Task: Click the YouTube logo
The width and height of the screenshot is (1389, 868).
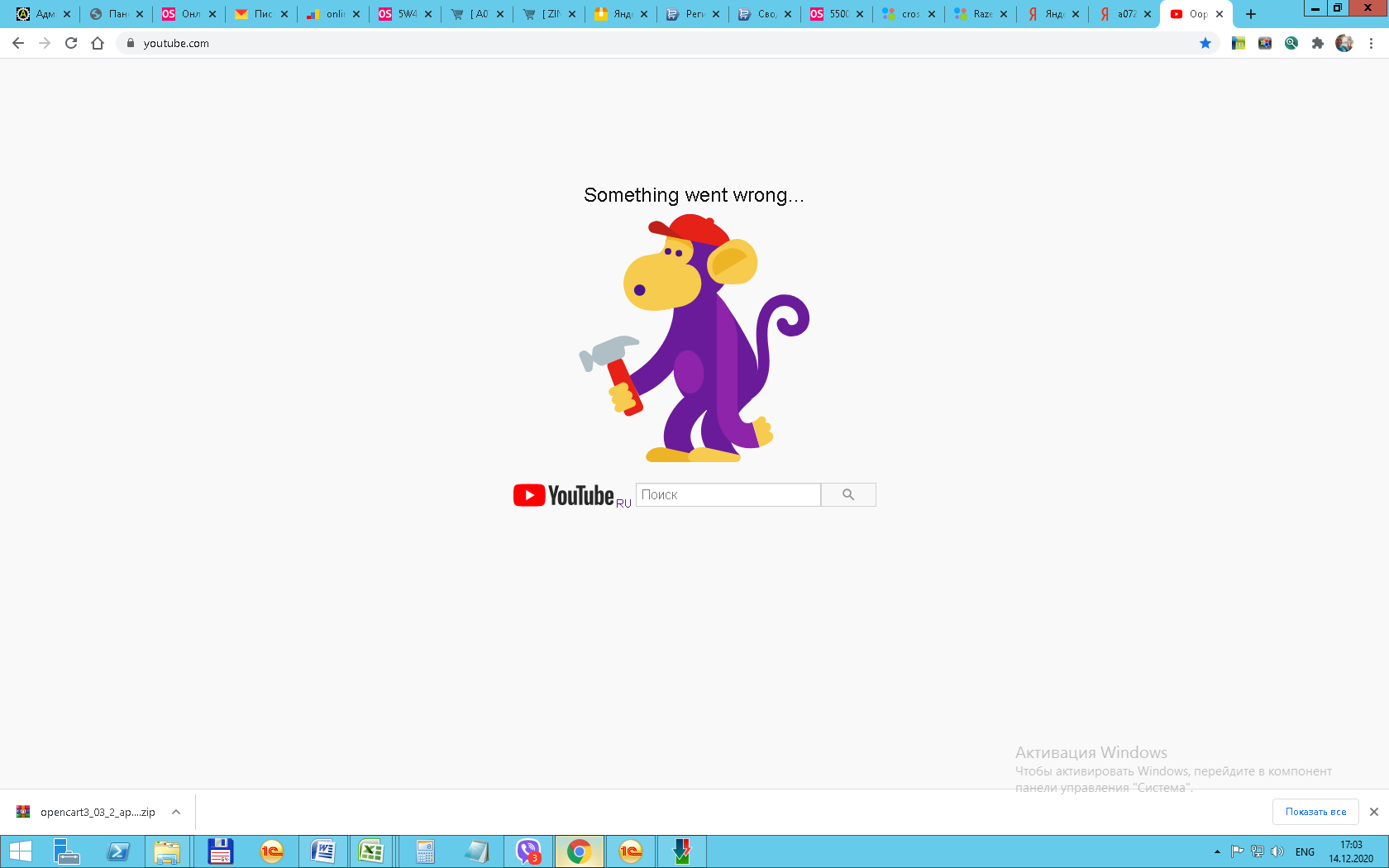Action: point(564,495)
